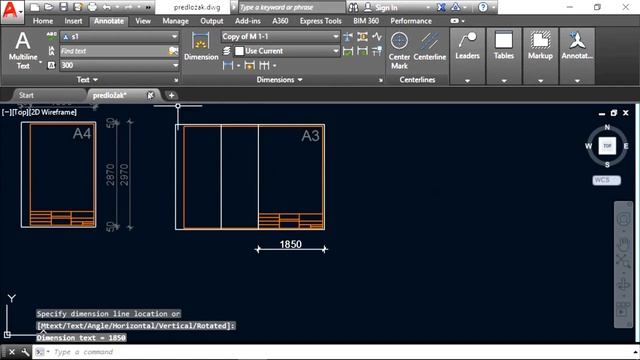Open the Insert ribbon tab

click(x=73, y=21)
